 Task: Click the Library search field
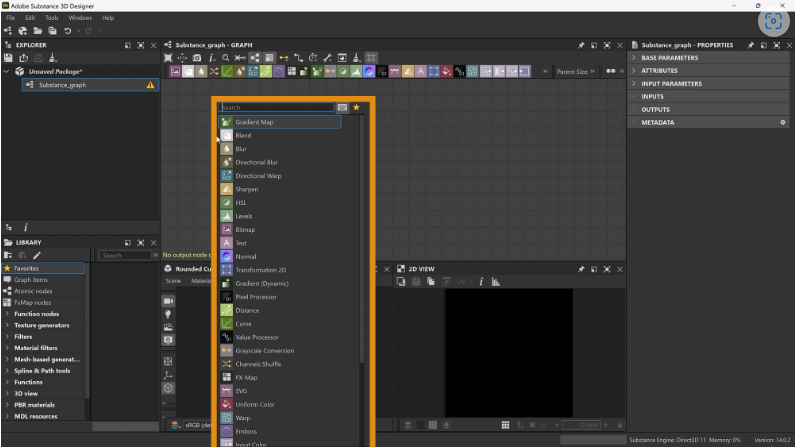pos(125,255)
